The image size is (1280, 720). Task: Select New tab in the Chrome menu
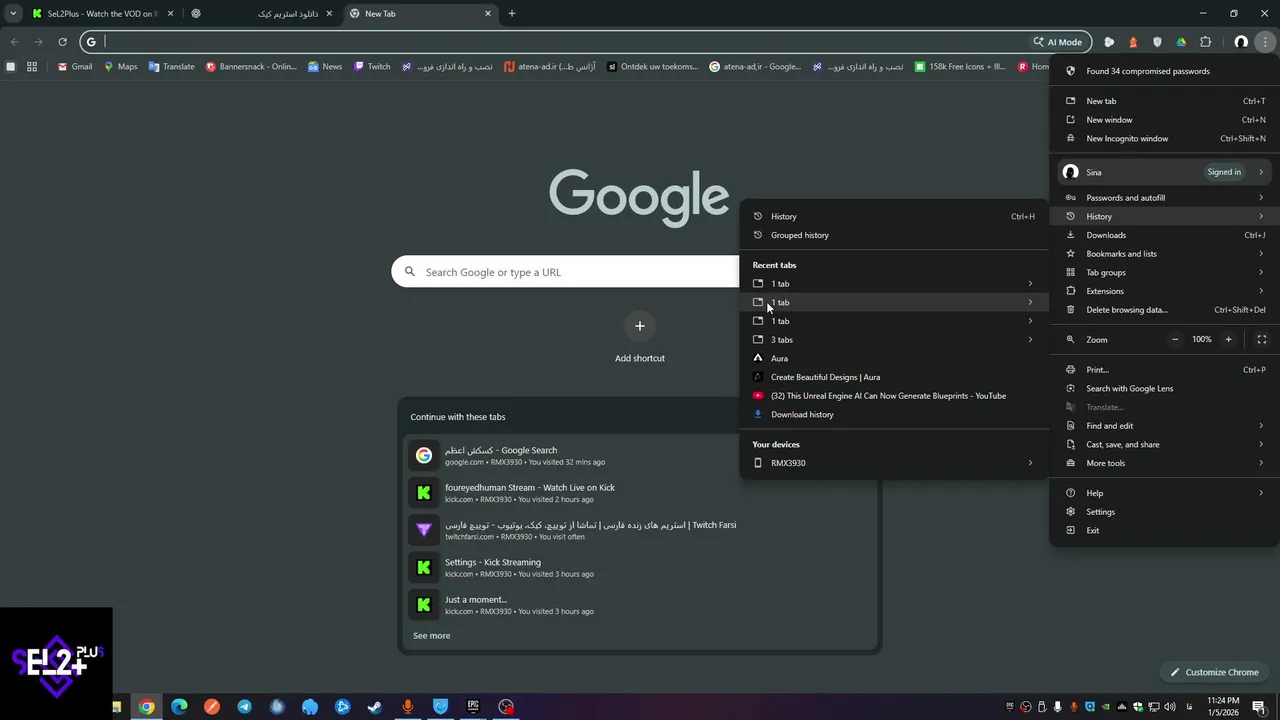(x=1165, y=101)
